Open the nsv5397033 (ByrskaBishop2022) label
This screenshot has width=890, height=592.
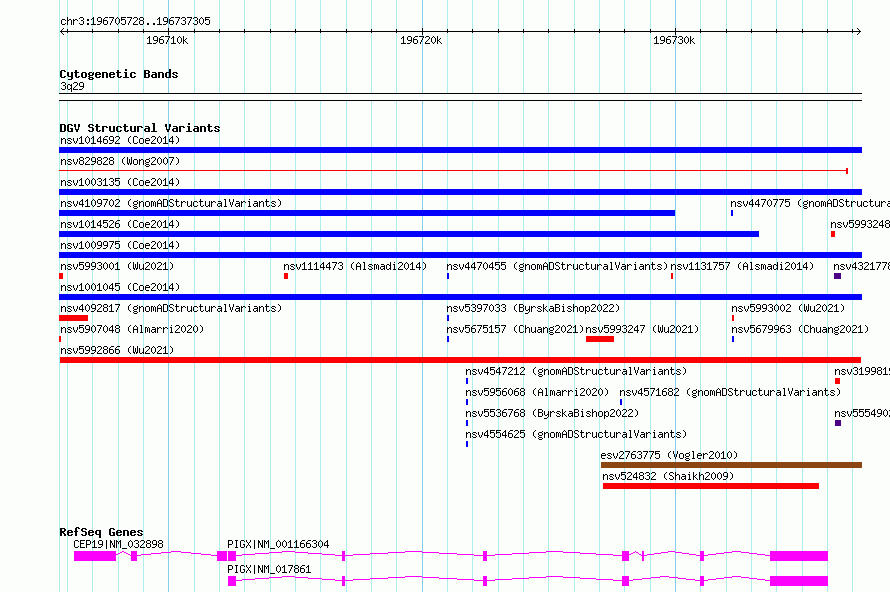pyautogui.click(x=533, y=308)
